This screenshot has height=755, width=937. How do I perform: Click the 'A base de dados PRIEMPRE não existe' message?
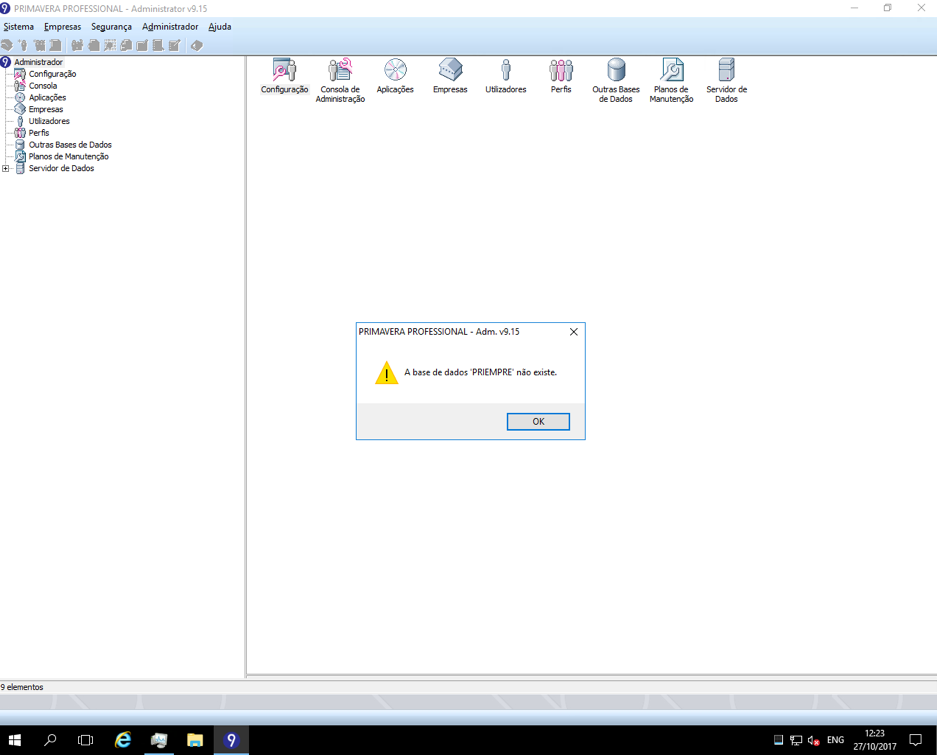click(x=480, y=372)
